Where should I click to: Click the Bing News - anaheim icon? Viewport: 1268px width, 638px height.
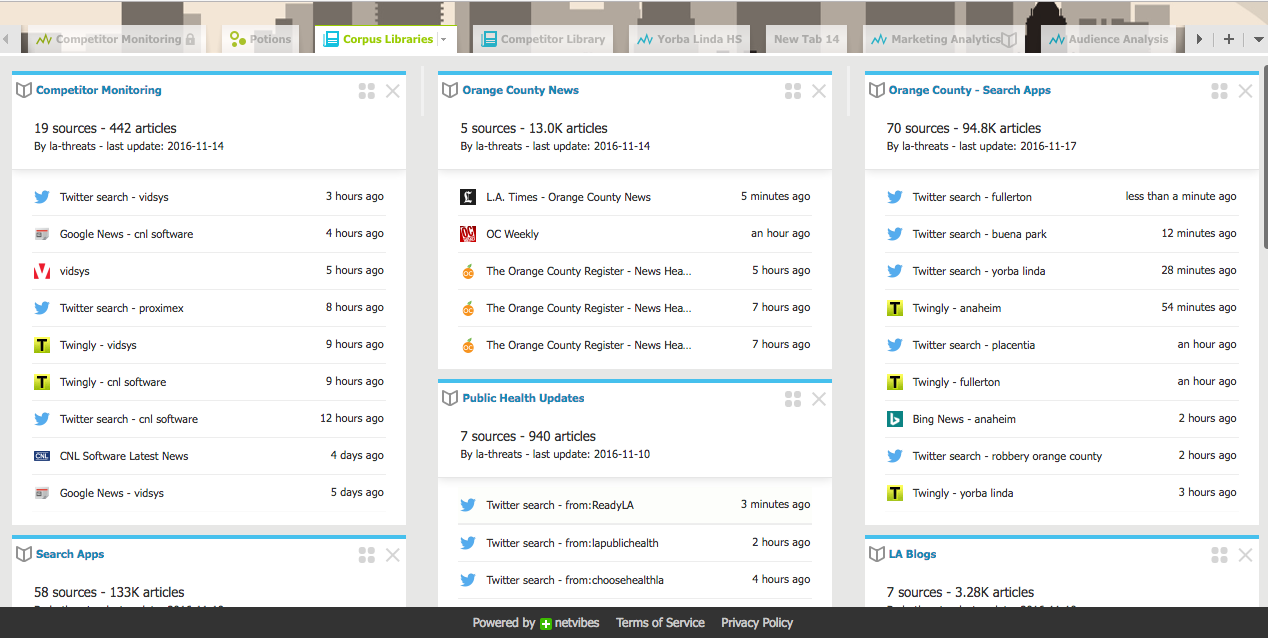click(895, 419)
